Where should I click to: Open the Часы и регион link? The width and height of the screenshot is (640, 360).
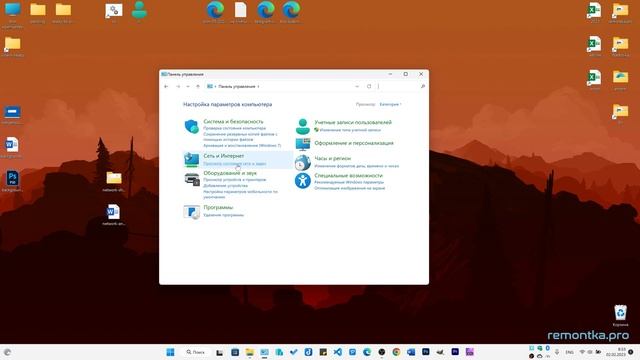coord(333,158)
